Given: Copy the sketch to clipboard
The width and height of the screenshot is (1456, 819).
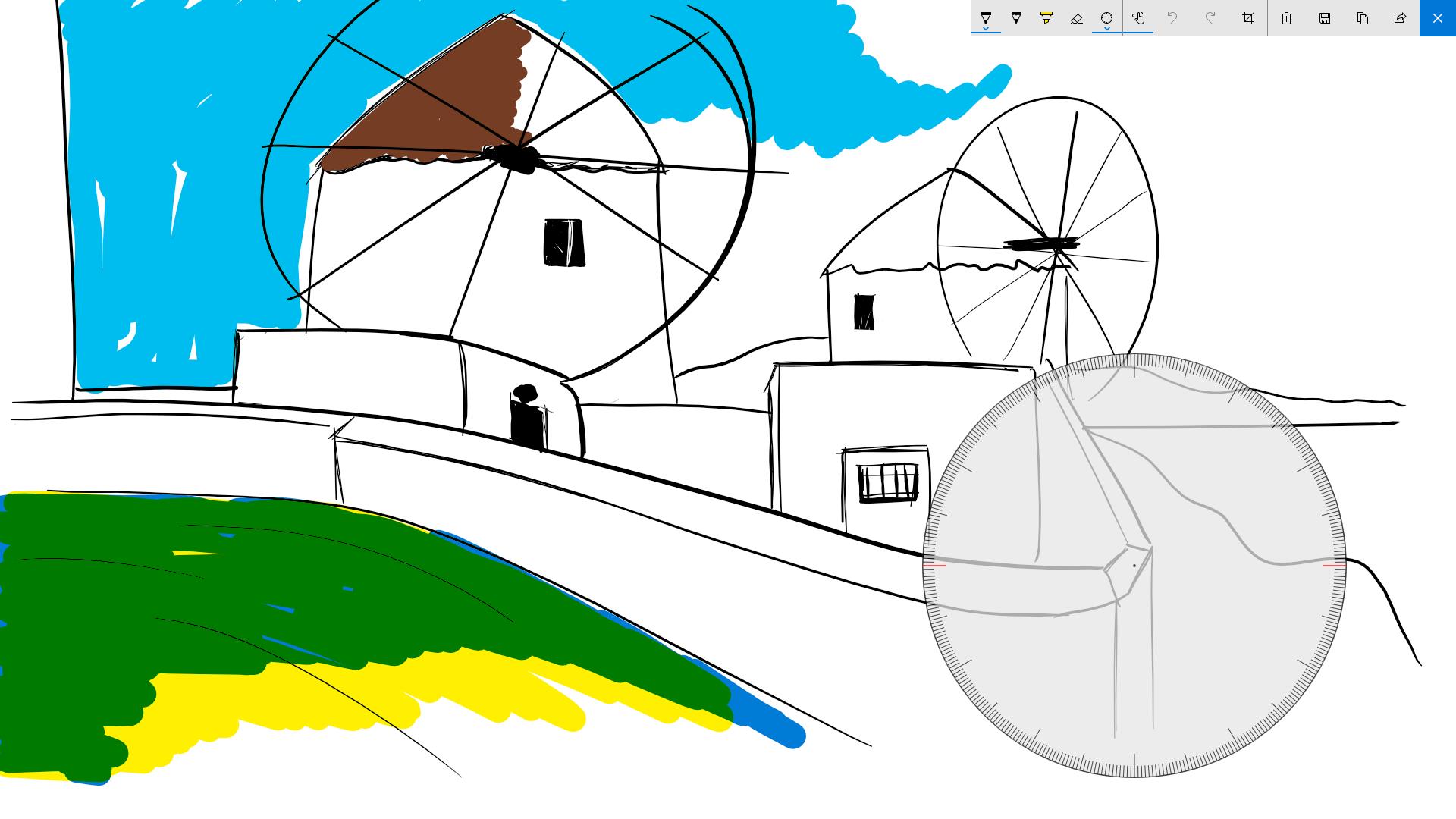Looking at the screenshot, I should click(x=1363, y=18).
